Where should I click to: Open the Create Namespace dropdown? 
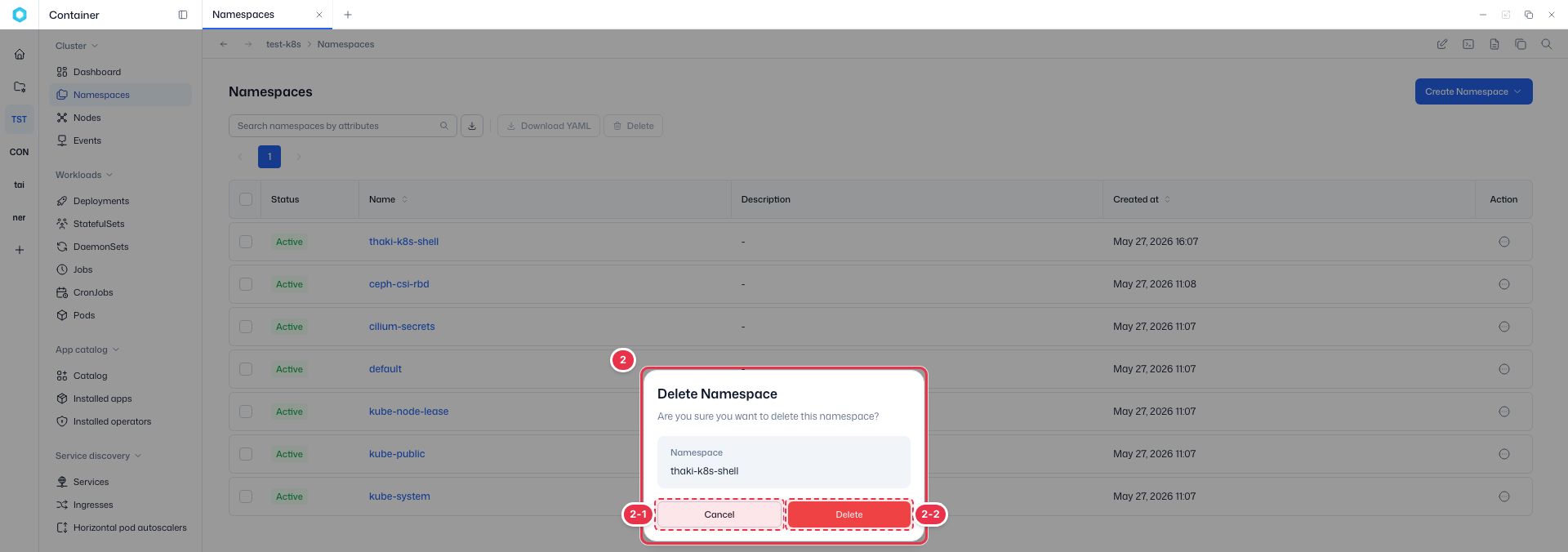(1473, 91)
